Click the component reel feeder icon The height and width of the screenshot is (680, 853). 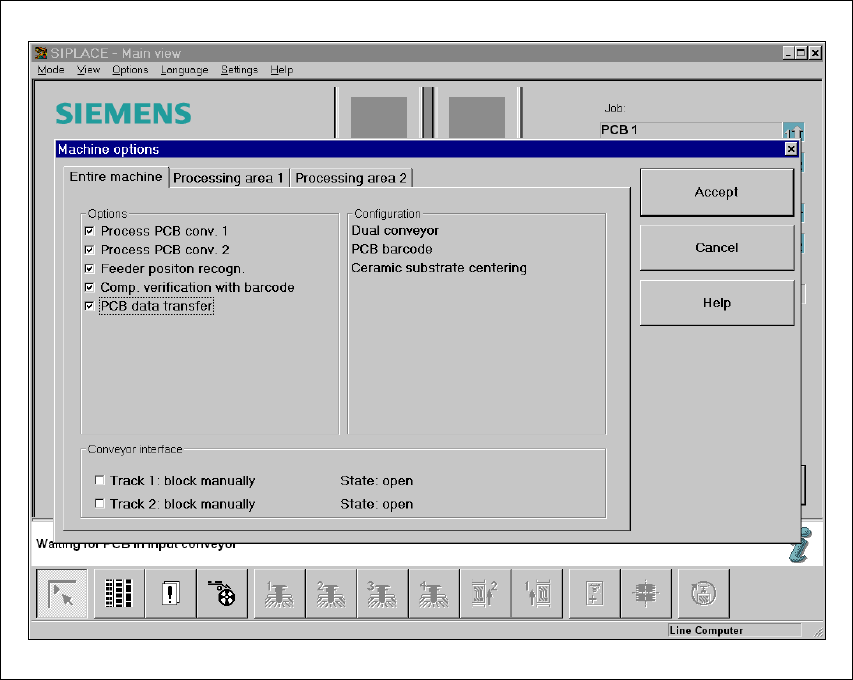point(221,594)
